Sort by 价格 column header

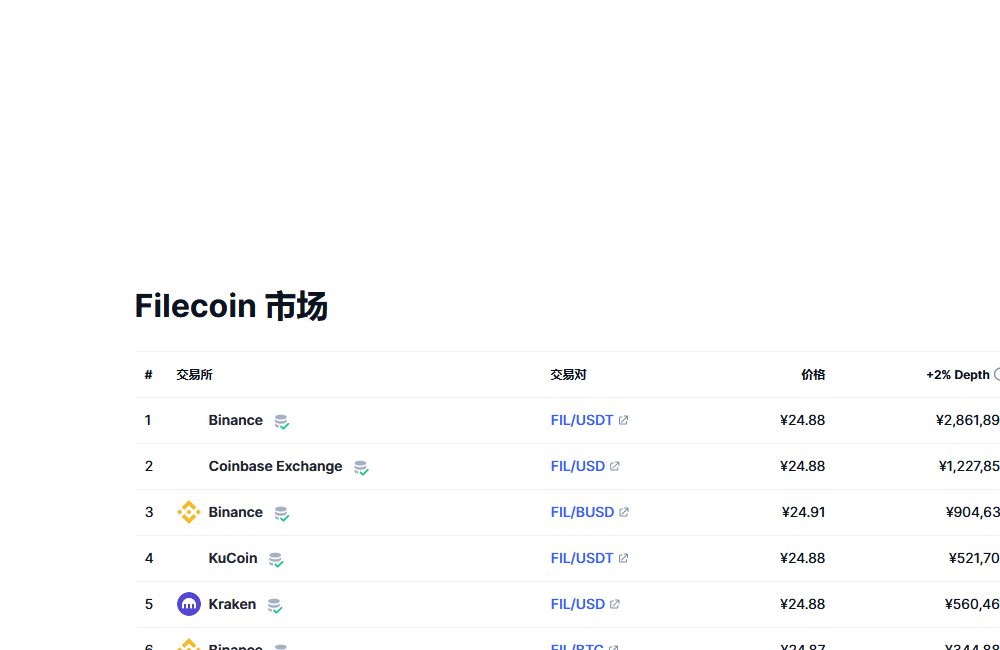(813, 374)
